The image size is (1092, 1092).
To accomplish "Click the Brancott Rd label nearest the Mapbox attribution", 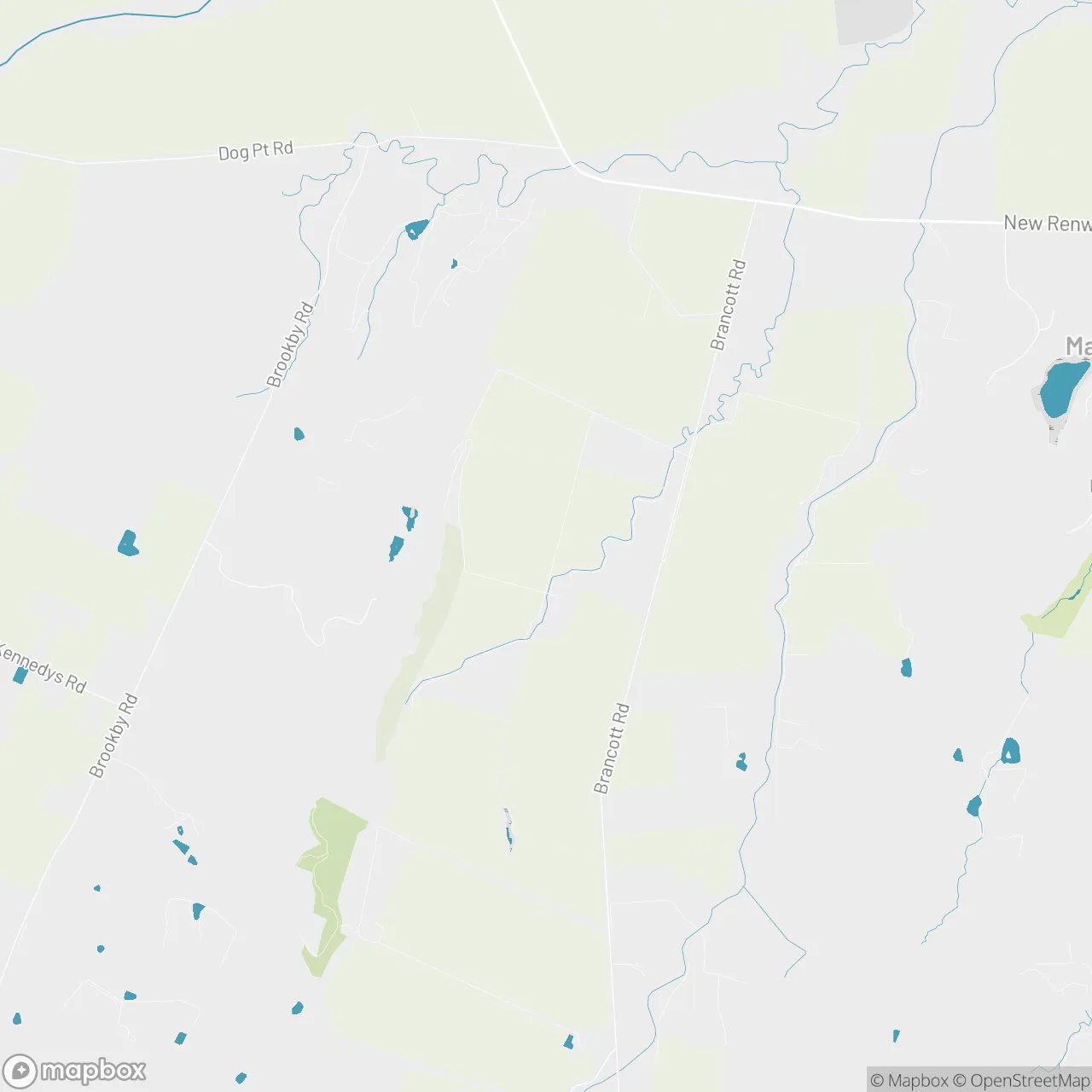I will coord(612,748).
